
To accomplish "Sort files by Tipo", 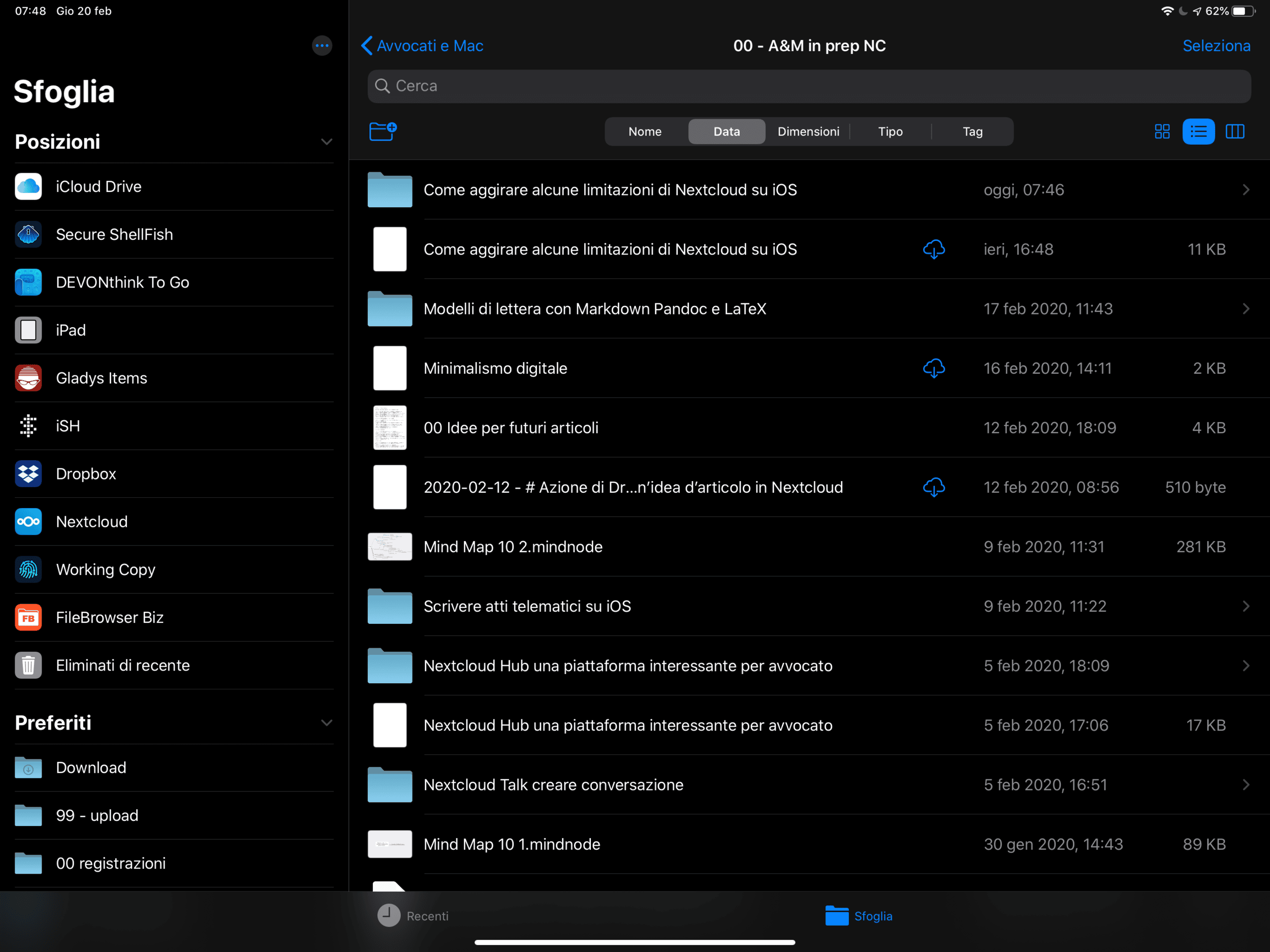I will click(x=891, y=132).
